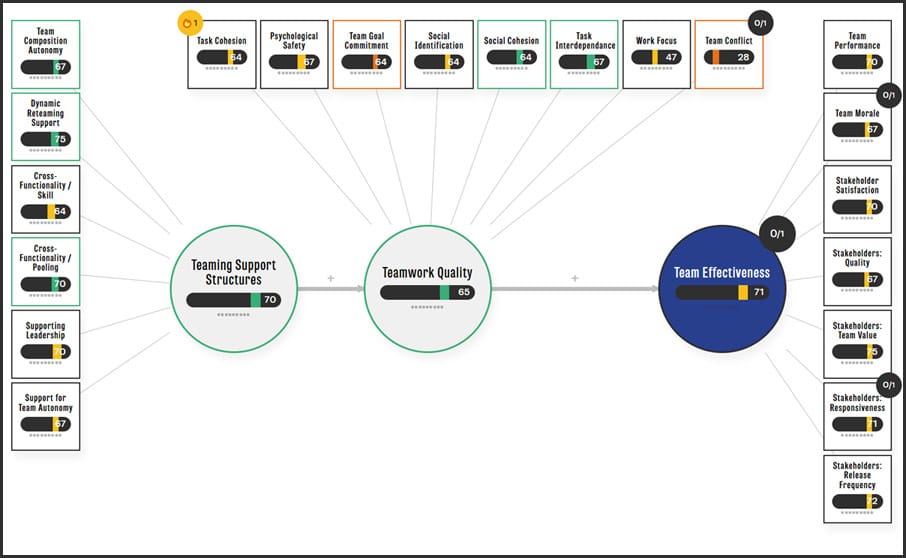Screen dimensions: 906x558
Task: Click plus sign between Teamwork Quality and Team Effectiveness
Action: (x=575, y=278)
